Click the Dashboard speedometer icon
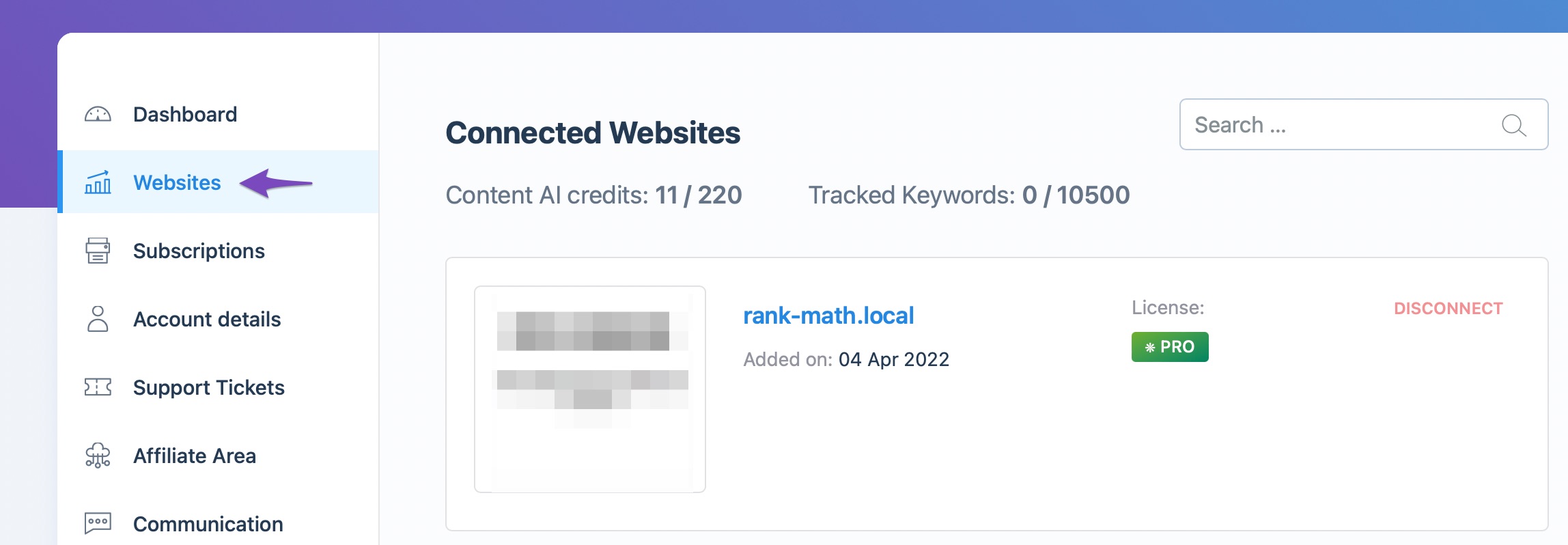1568x545 pixels. [x=98, y=114]
